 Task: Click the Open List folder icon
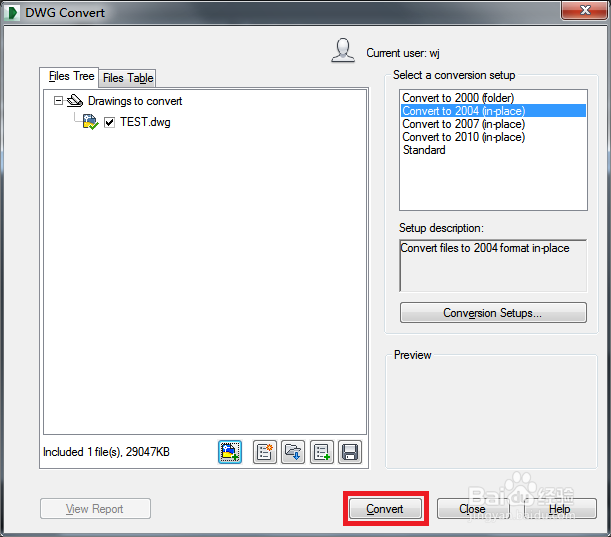[x=293, y=452]
